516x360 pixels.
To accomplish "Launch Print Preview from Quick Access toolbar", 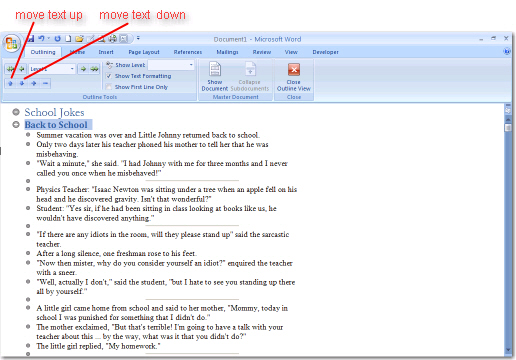I will (101, 39).
